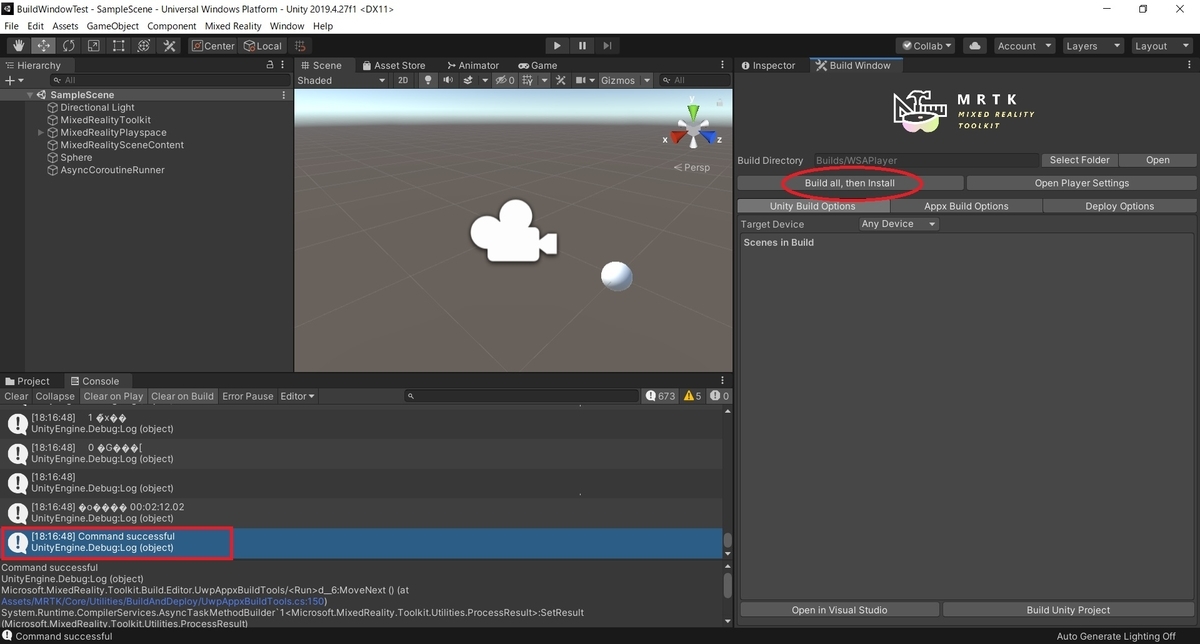This screenshot has width=1200, height=644.
Task: Select the Scale tool
Action: coord(94,46)
